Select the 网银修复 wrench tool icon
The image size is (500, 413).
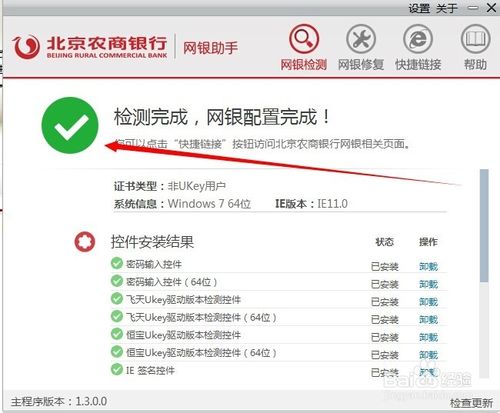(361, 39)
